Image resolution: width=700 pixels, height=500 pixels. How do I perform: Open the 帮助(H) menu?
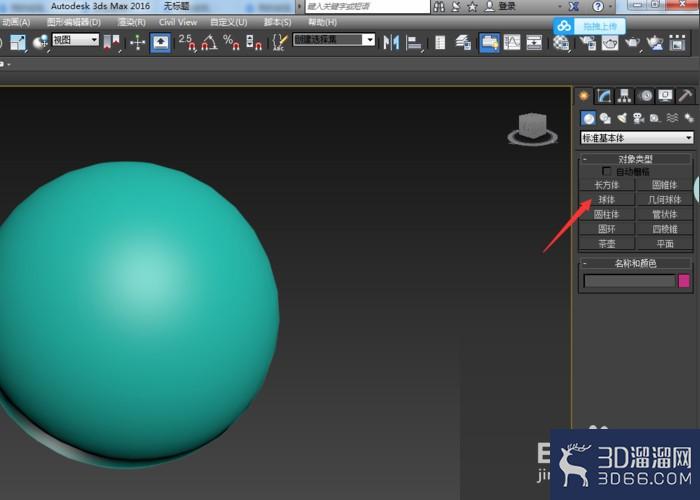coord(322,22)
